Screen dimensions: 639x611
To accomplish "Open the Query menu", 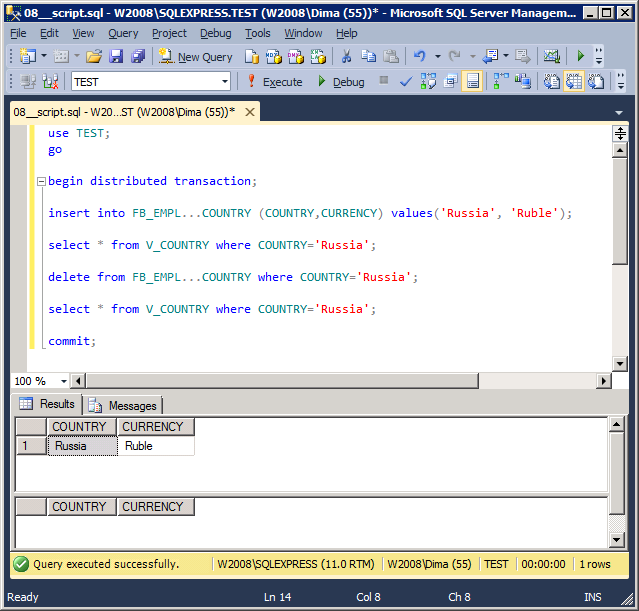I will (123, 33).
